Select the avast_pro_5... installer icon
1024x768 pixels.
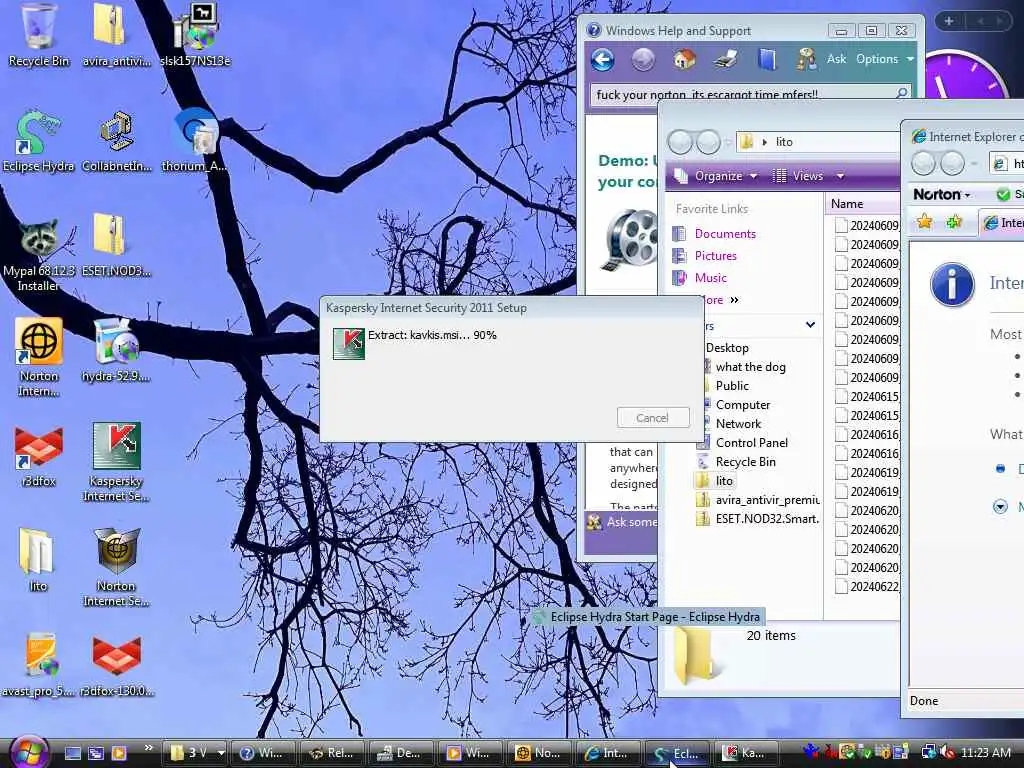38,665
